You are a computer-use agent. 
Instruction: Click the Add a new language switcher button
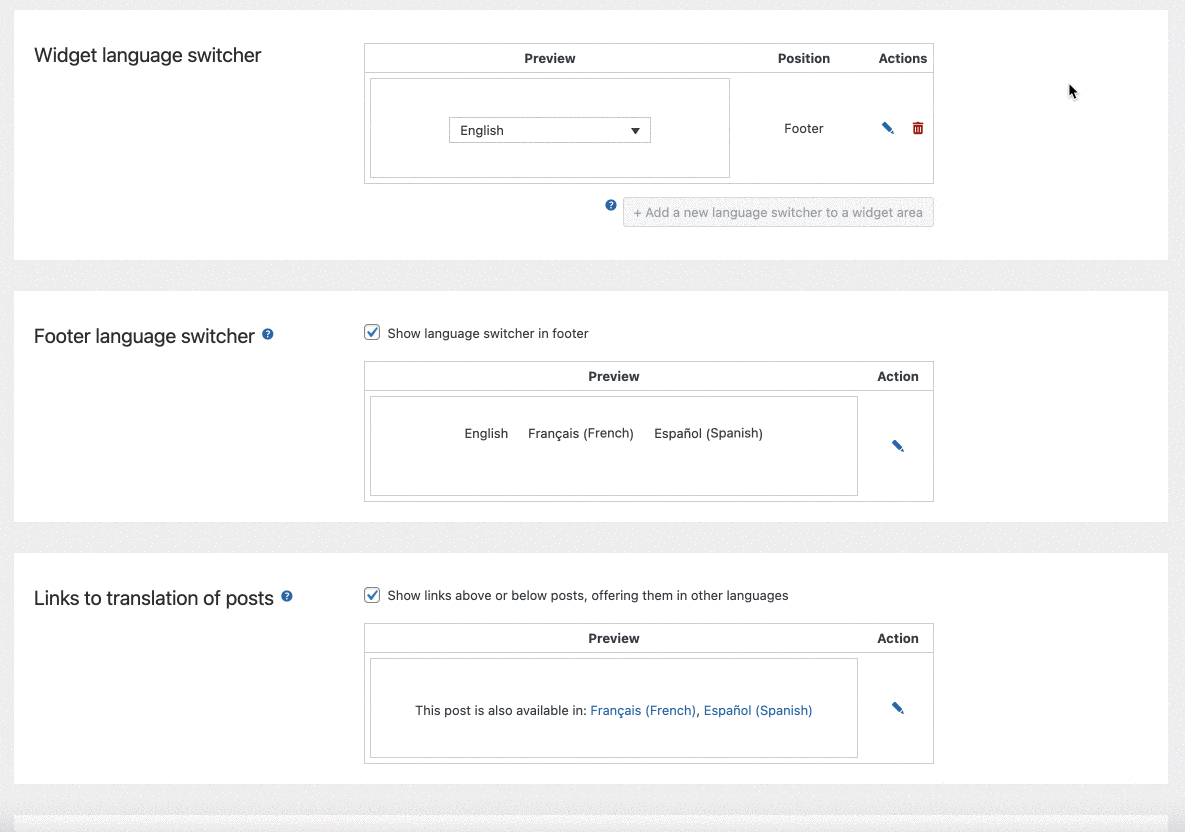tap(778, 211)
